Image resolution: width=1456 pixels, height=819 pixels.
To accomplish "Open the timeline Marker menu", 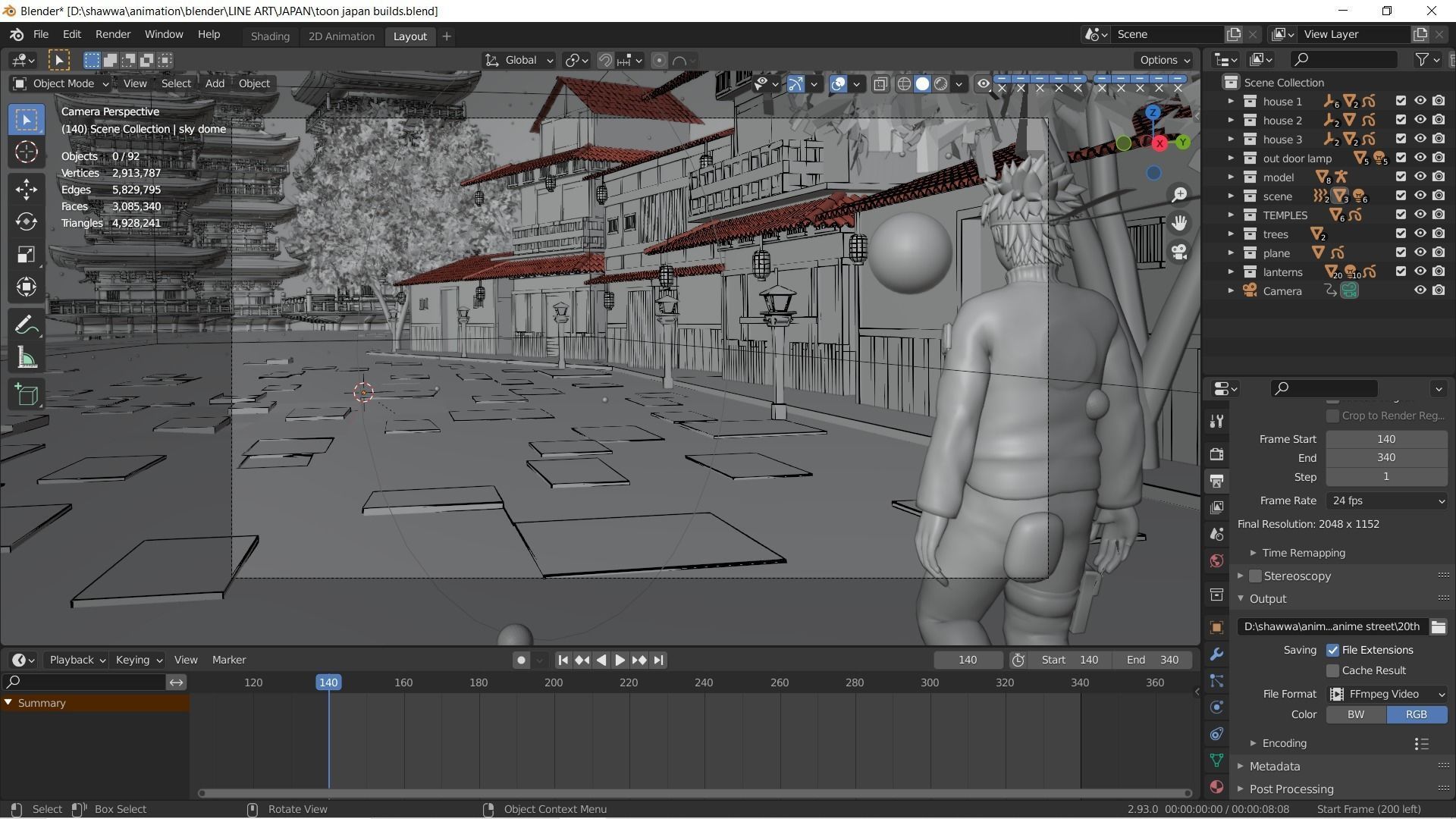I will point(229,660).
